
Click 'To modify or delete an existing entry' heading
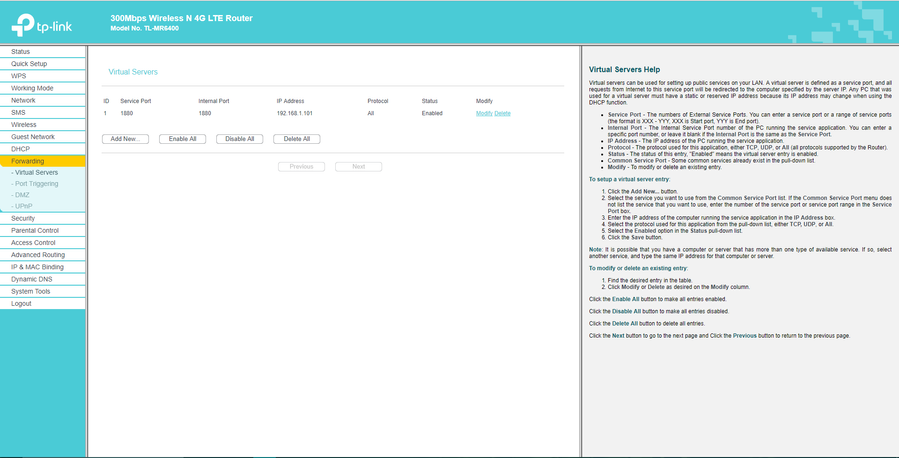pos(638,268)
